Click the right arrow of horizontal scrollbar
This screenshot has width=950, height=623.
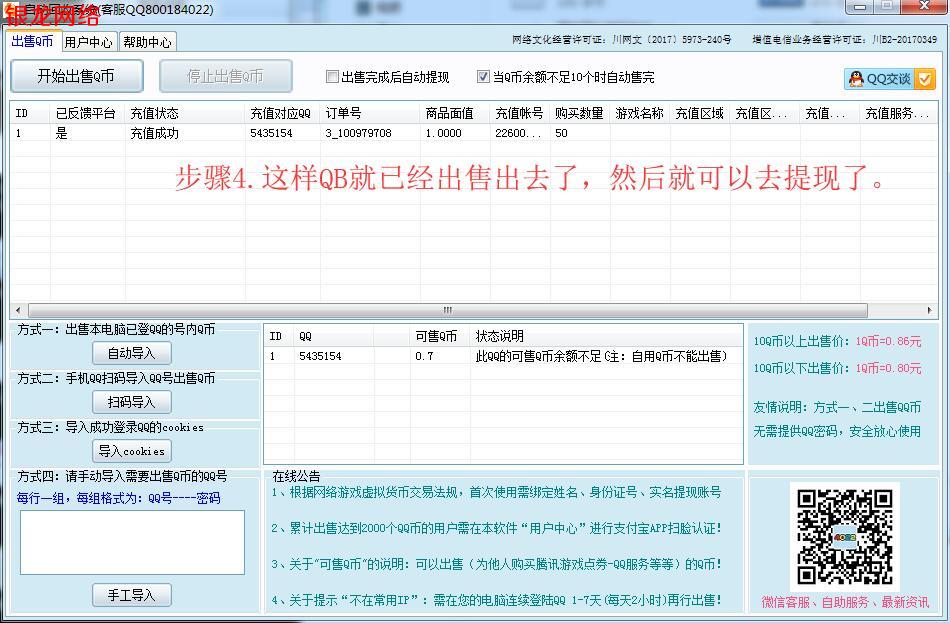pyautogui.click(x=929, y=310)
